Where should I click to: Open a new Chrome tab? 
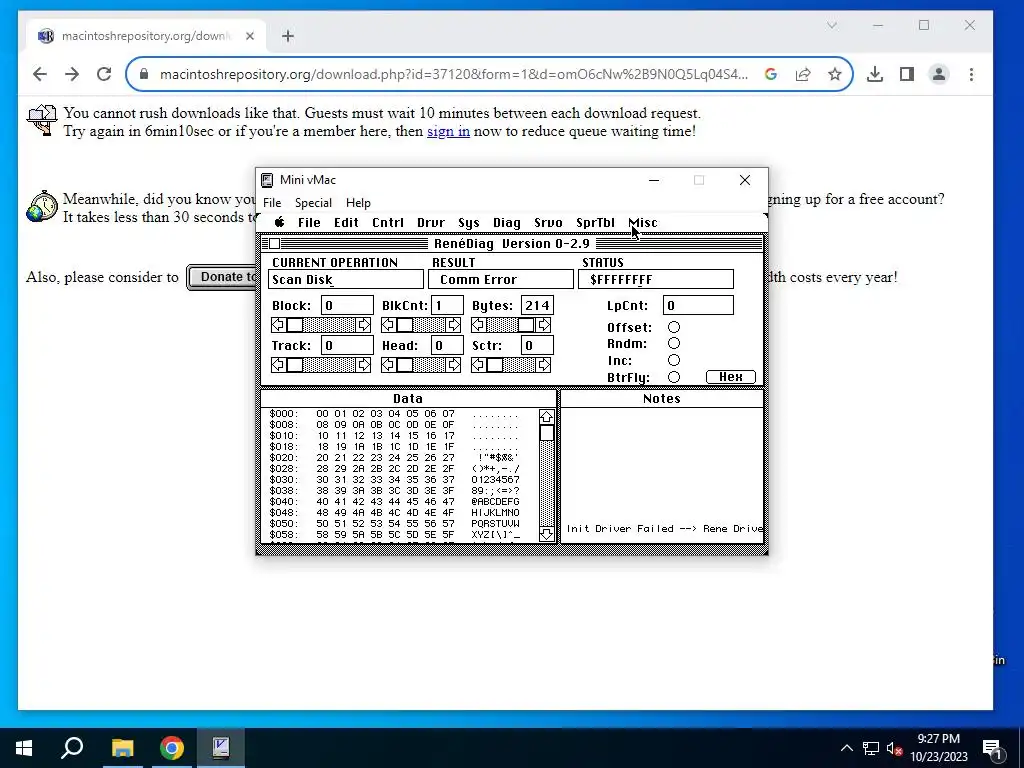pyautogui.click(x=288, y=36)
